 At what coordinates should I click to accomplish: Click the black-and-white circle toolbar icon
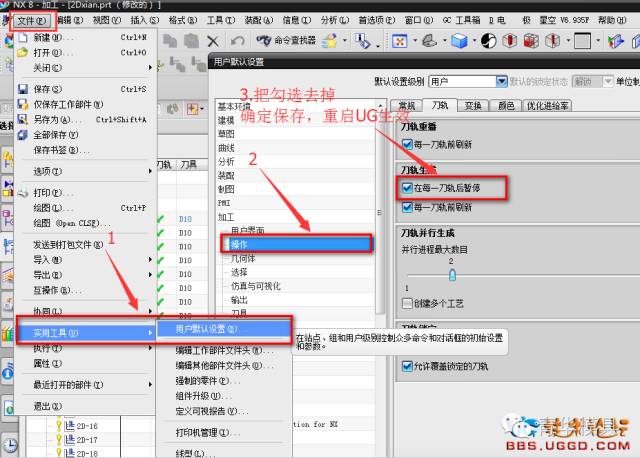(489, 41)
